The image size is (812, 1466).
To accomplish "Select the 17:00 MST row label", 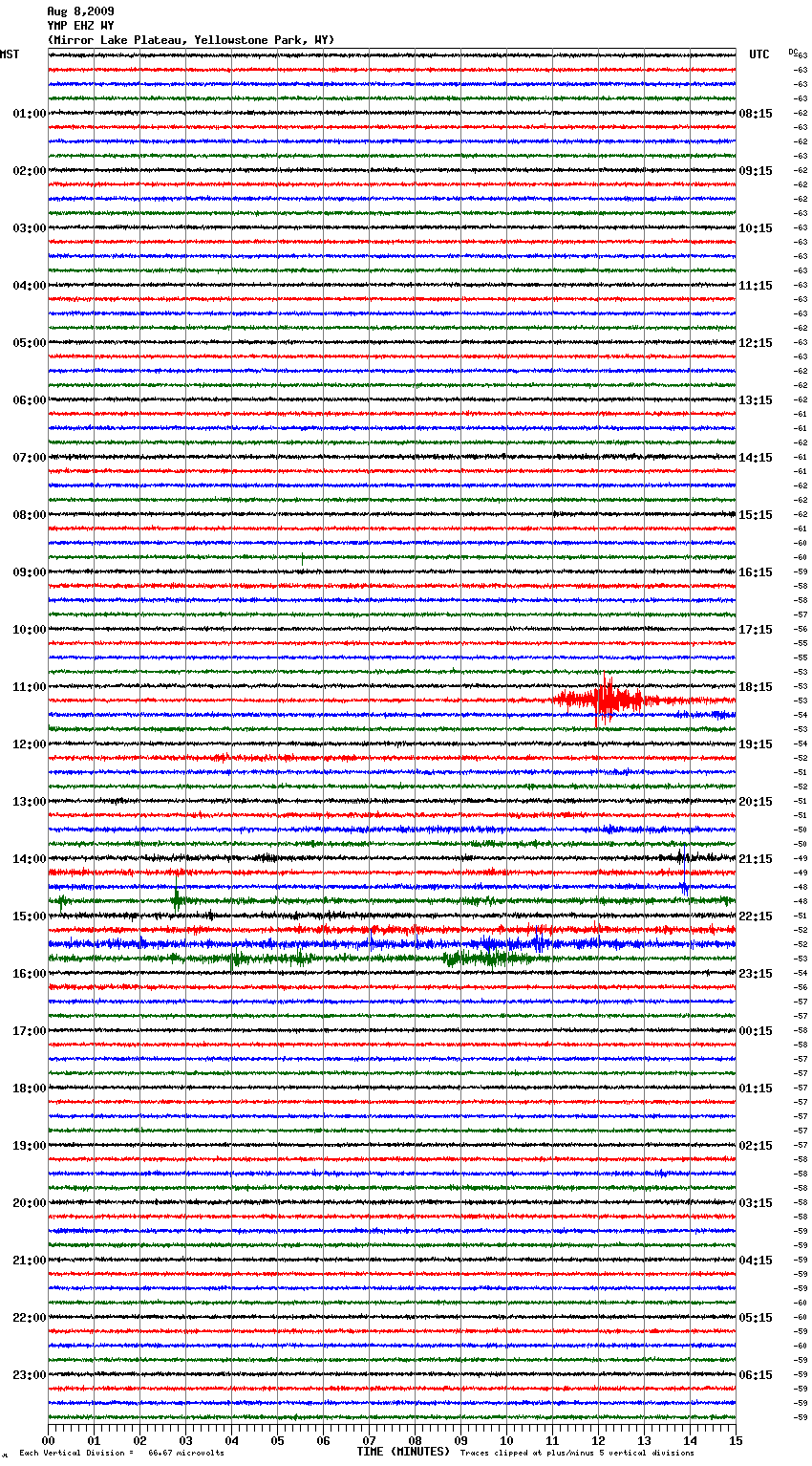I will click(x=30, y=1031).
